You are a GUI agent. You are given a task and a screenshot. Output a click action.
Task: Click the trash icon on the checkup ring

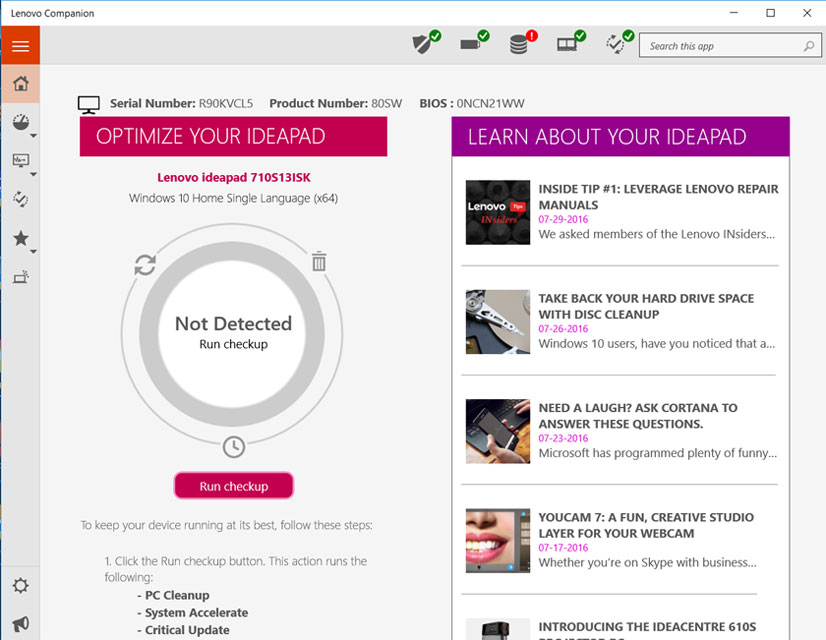319,261
